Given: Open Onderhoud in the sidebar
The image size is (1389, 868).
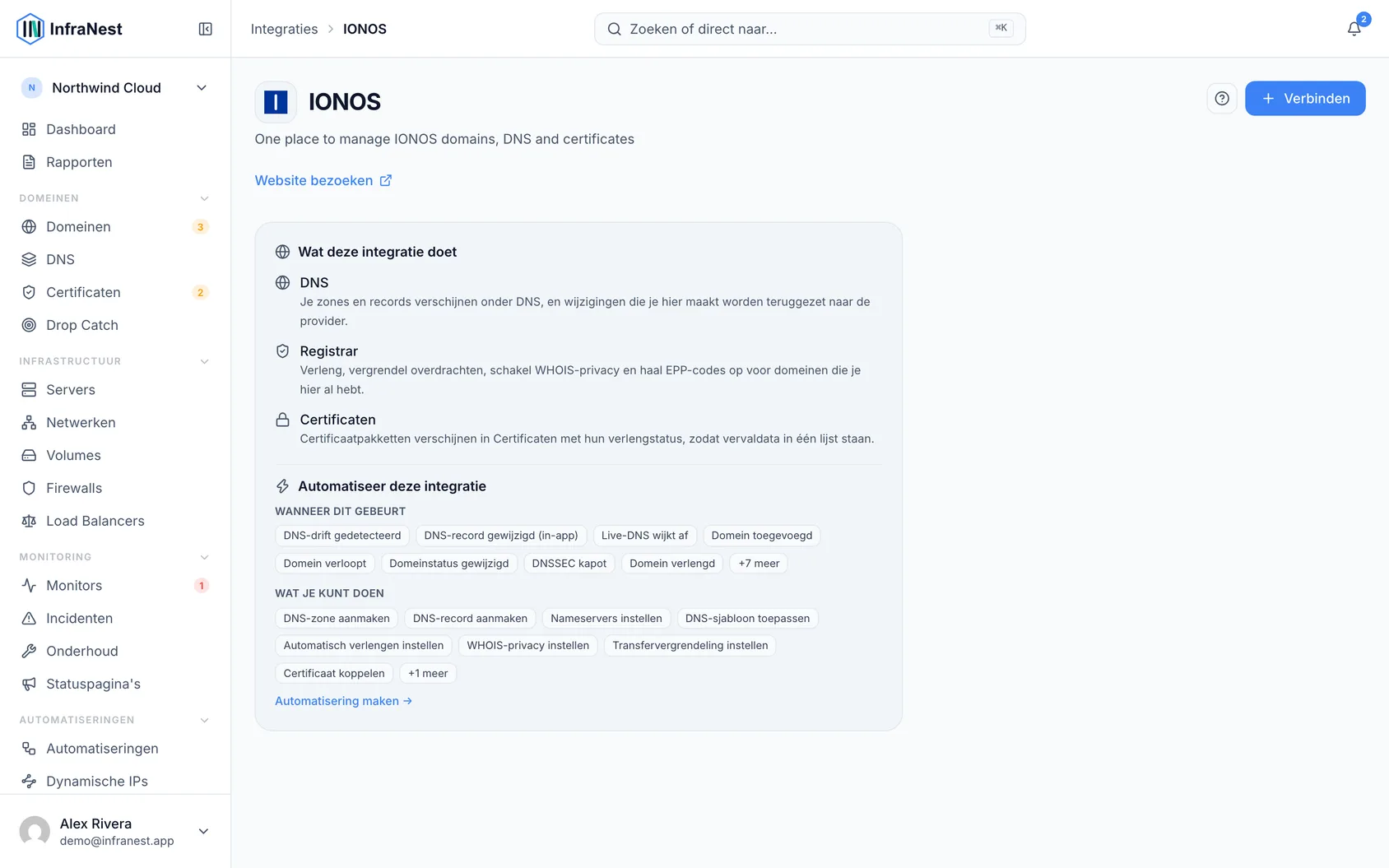Looking at the screenshot, I should (x=115, y=651).
